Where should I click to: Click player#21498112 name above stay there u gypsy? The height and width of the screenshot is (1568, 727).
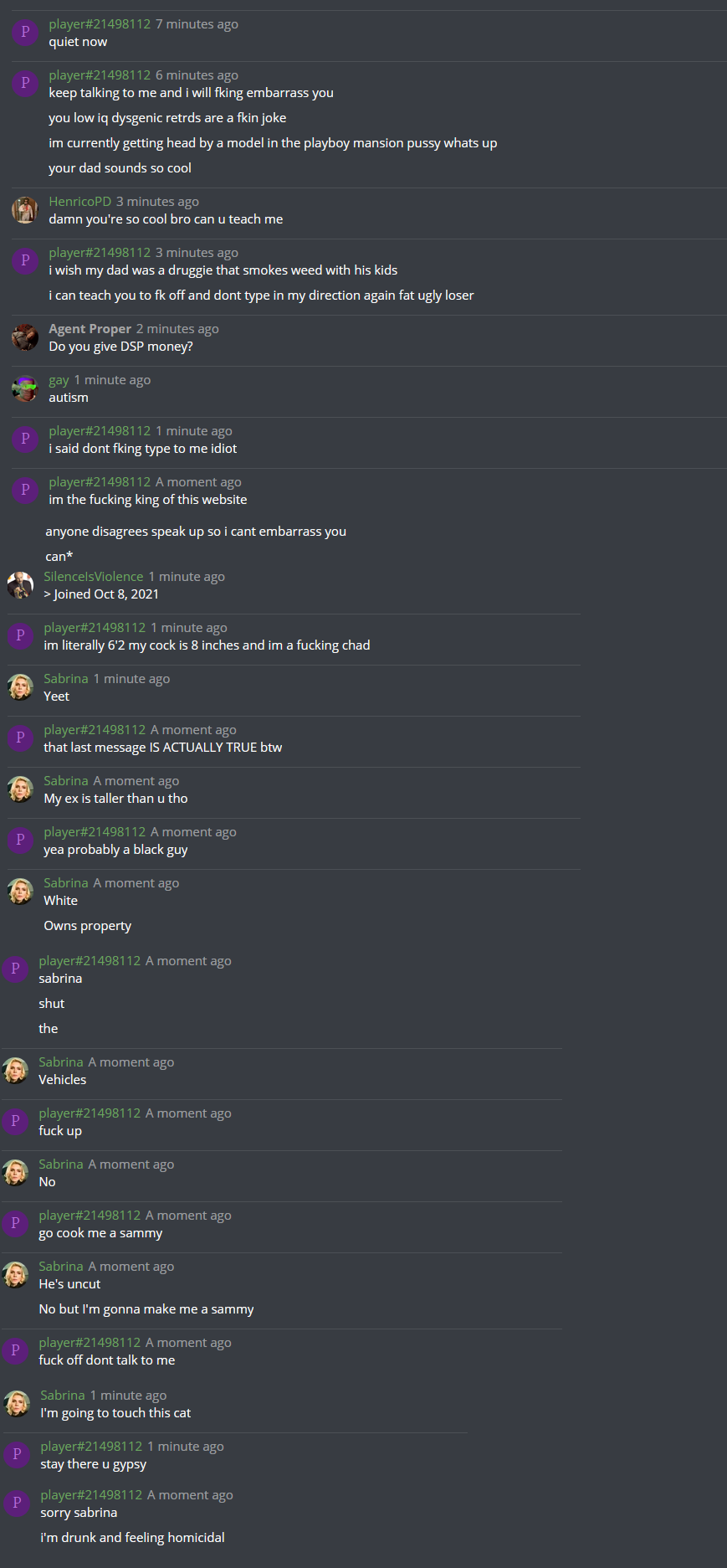coord(91,1447)
